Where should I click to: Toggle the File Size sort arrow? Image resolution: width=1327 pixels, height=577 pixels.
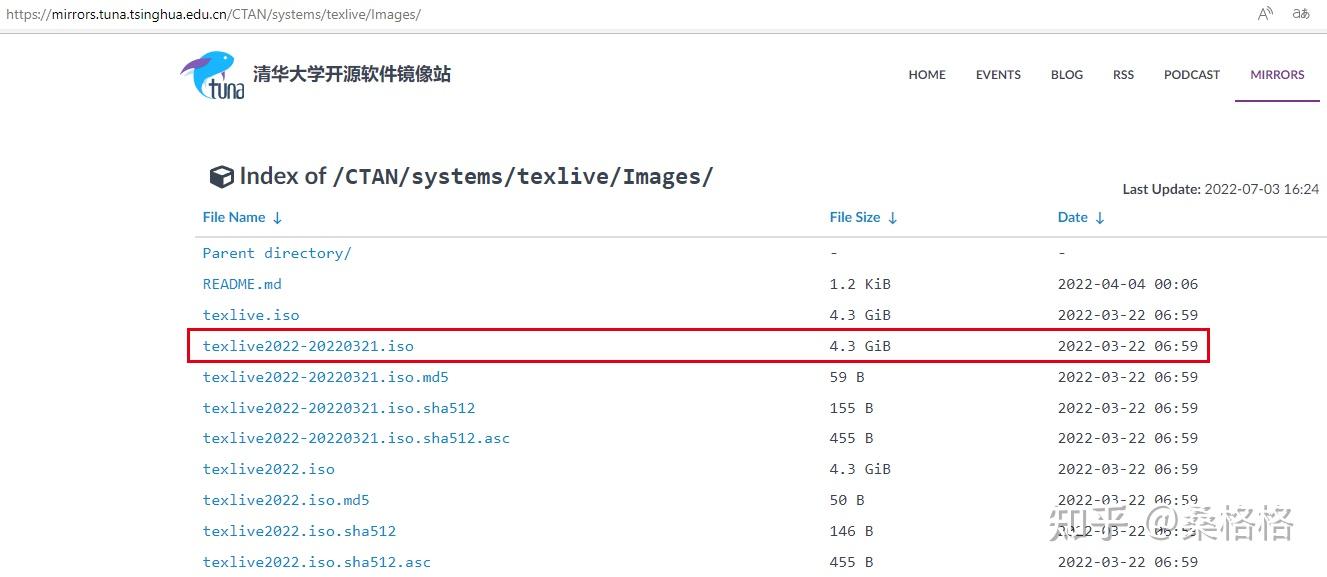click(x=891, y=218)
